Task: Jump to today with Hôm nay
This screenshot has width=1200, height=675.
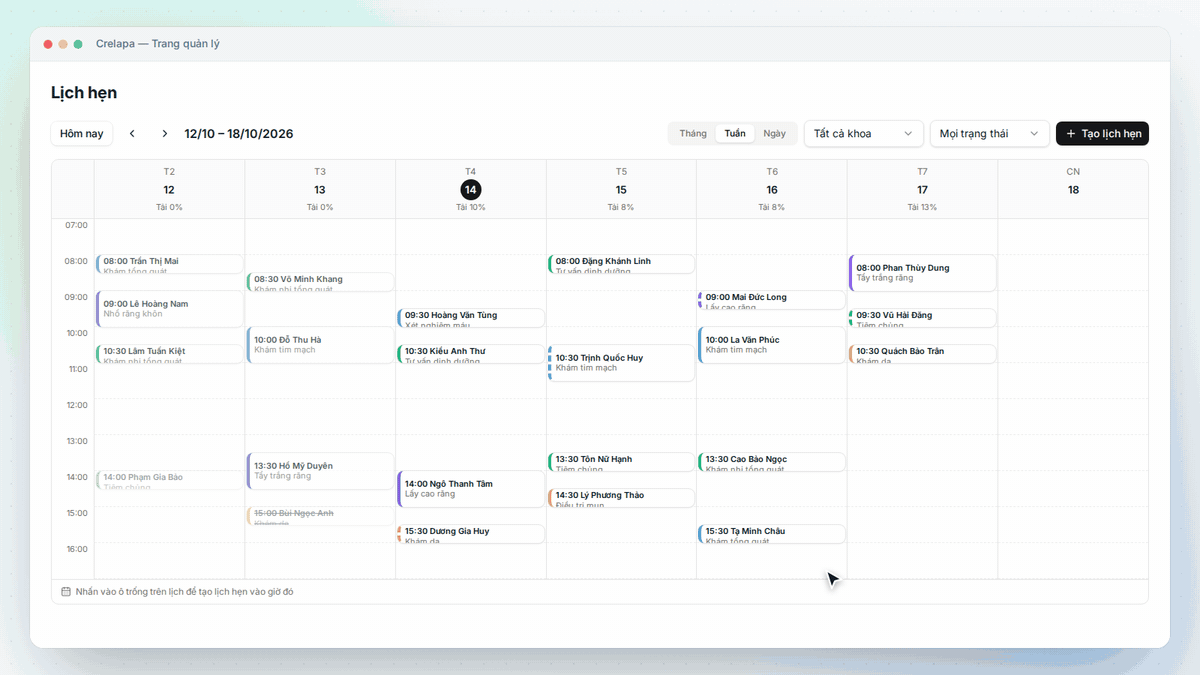Action: pyautogui.click(x=82, y=134)
